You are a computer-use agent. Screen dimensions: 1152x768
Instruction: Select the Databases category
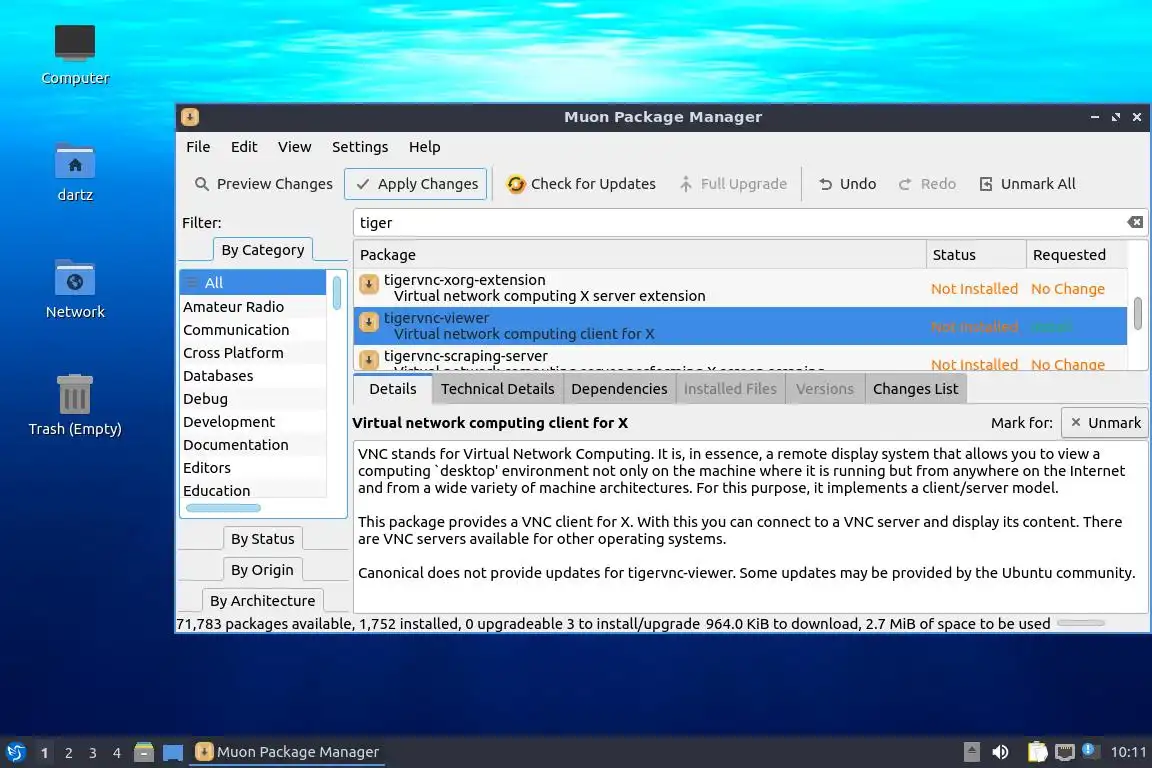[253, 376]
